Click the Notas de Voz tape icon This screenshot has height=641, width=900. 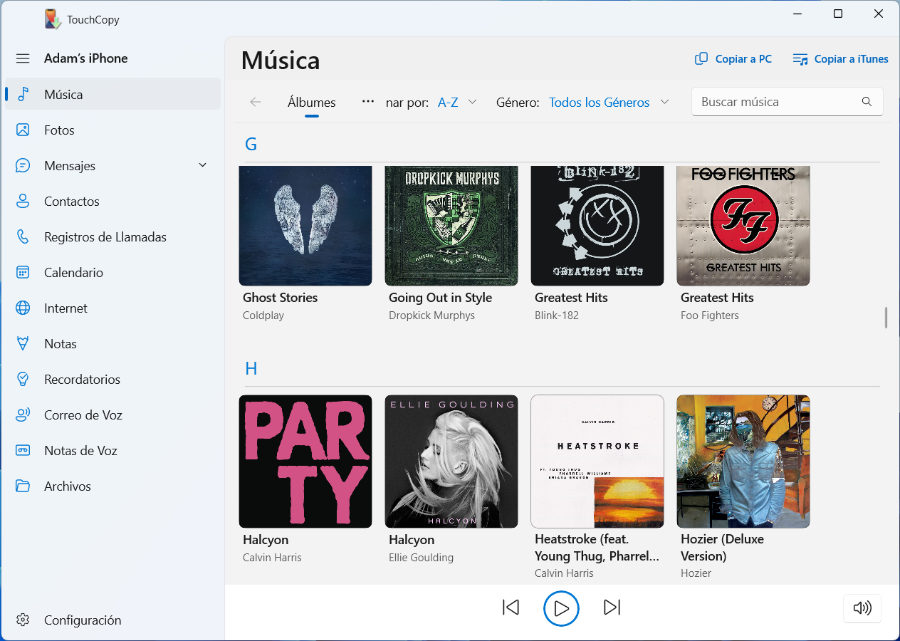tap(23, 450)
